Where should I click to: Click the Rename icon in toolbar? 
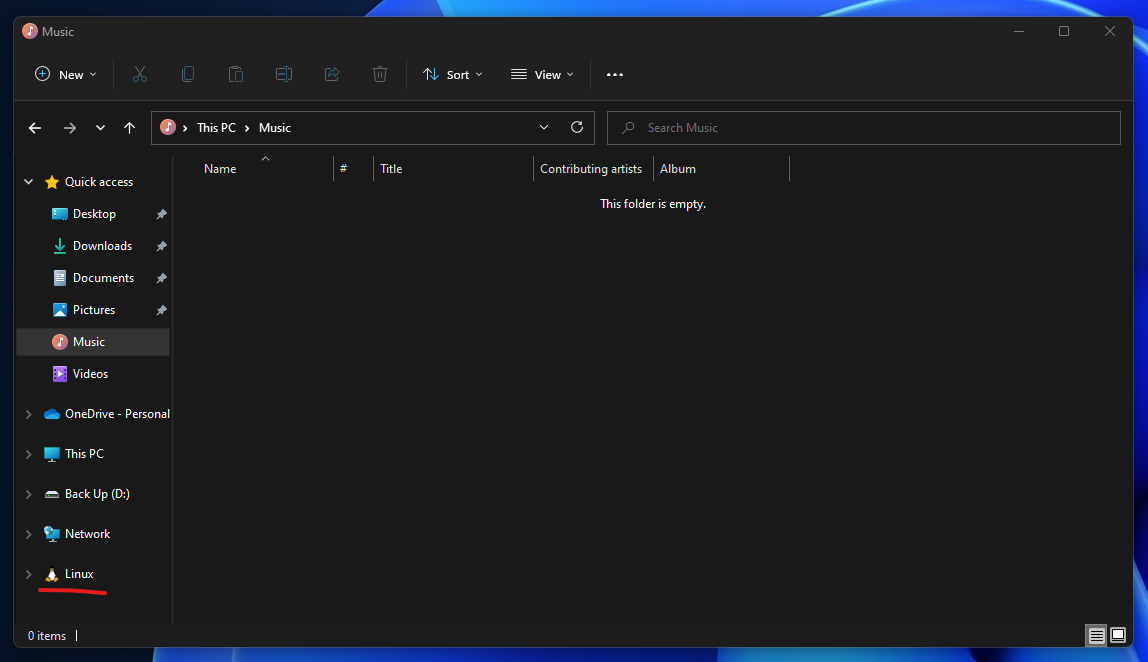[x=284, y=74]
